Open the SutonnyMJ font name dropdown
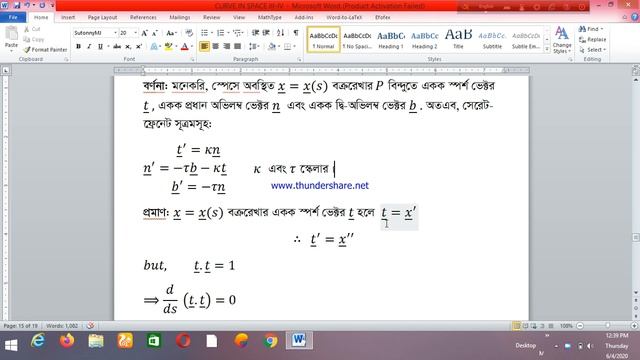 (x=116, y=33)
